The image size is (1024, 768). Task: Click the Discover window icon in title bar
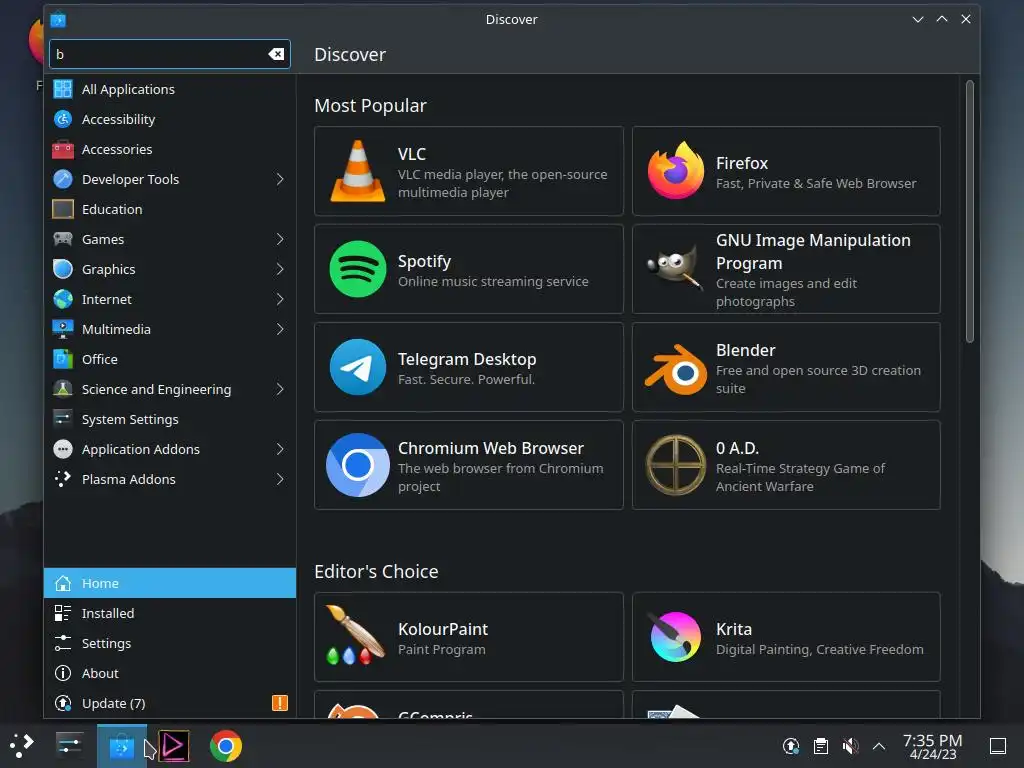tap(58, 20)
